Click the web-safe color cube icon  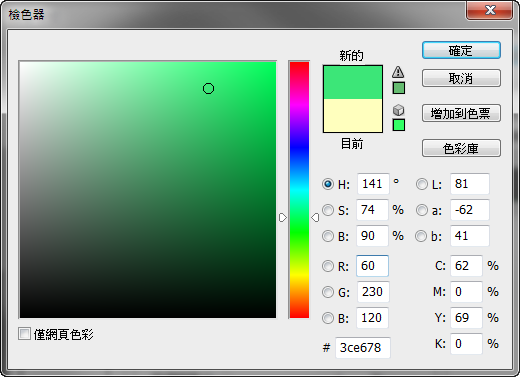click(x=398, y=110)
